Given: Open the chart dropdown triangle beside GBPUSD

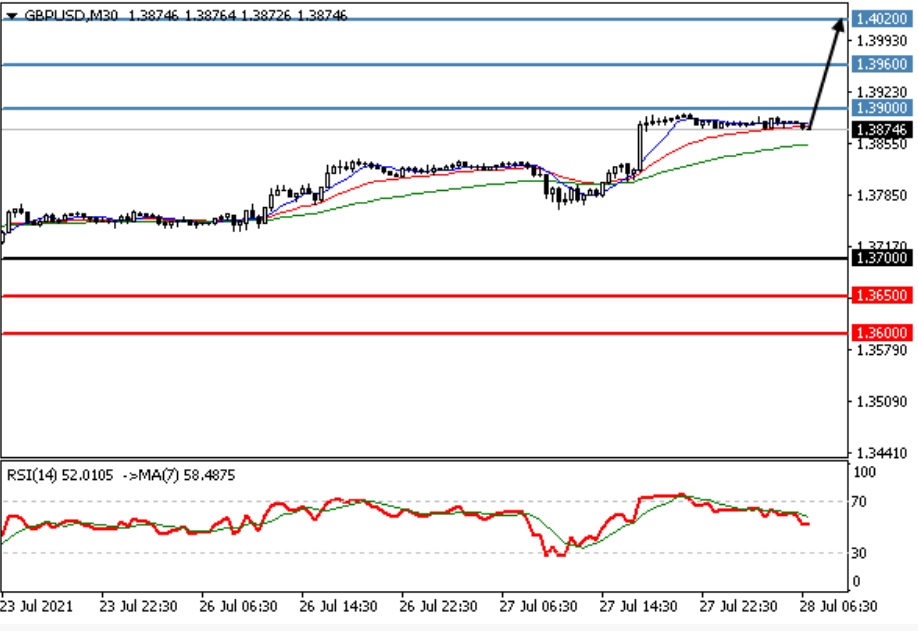Looking at the screenshot, I should pos(11,16).
